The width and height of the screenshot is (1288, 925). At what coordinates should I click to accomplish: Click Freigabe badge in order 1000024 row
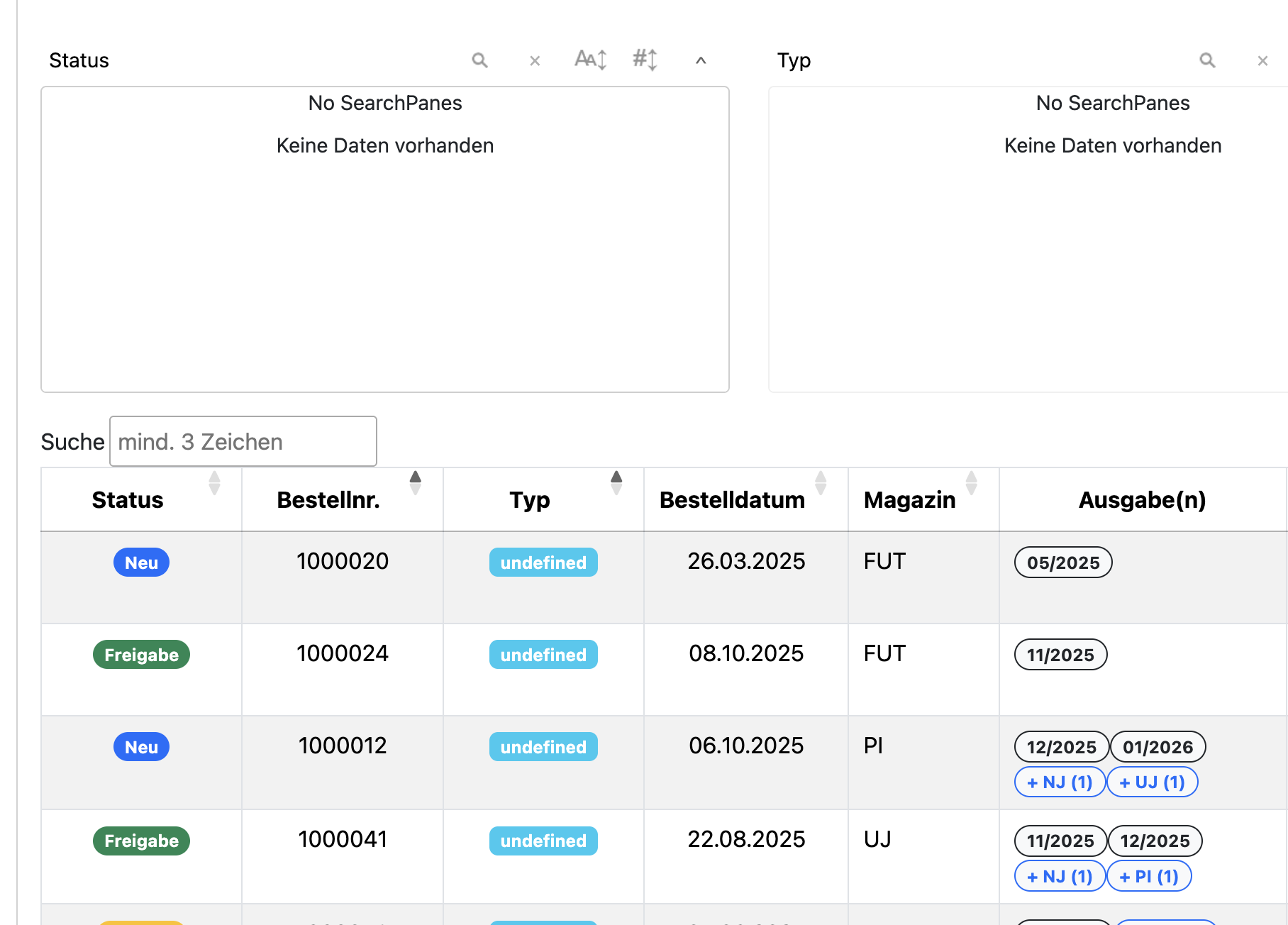click(141, 655)
